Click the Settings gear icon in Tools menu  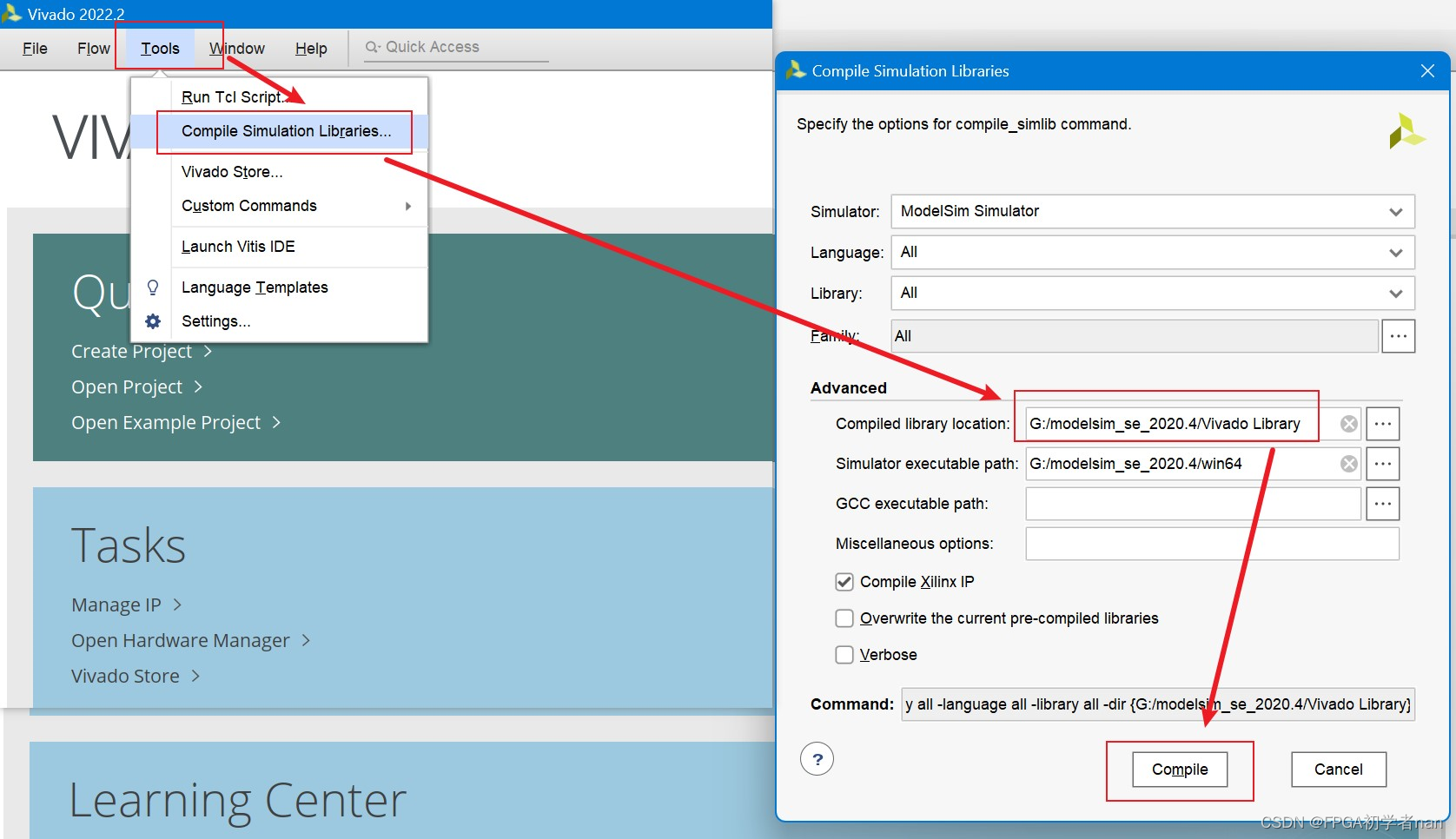(153, 321)
